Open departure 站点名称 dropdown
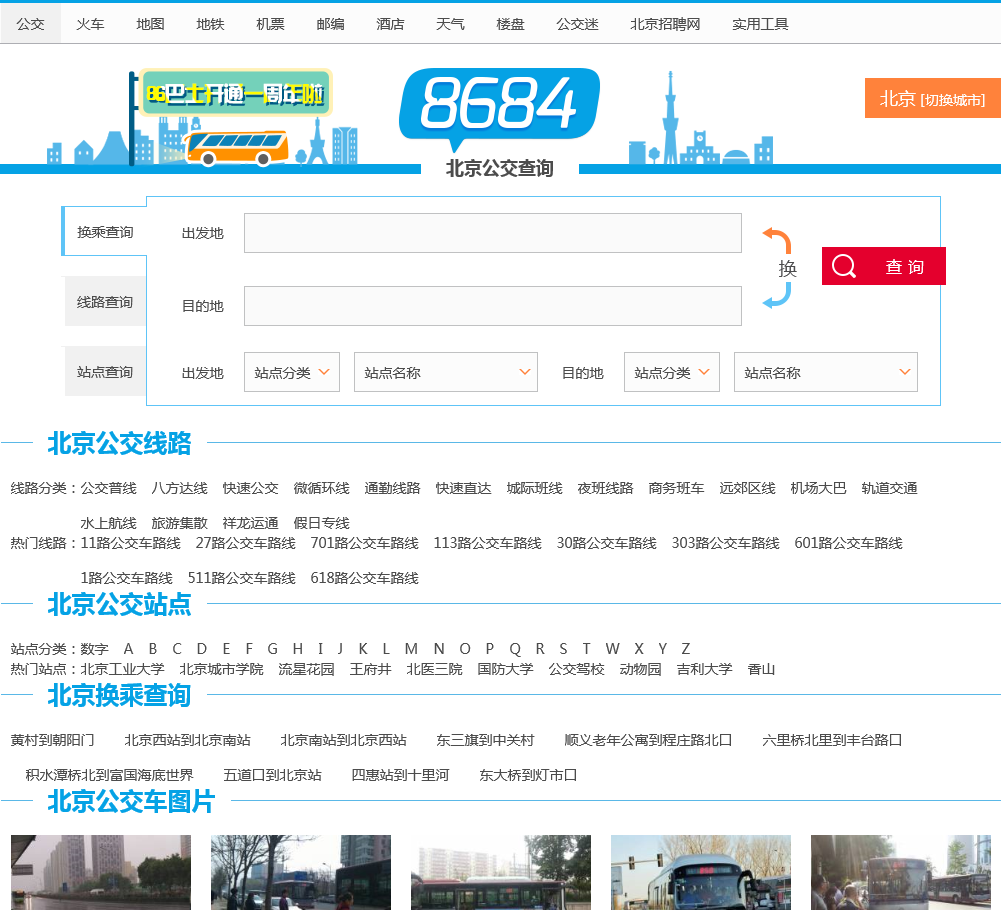This screenshot has height=910, width=1001. pyautogui.click(x=446, y=372)
